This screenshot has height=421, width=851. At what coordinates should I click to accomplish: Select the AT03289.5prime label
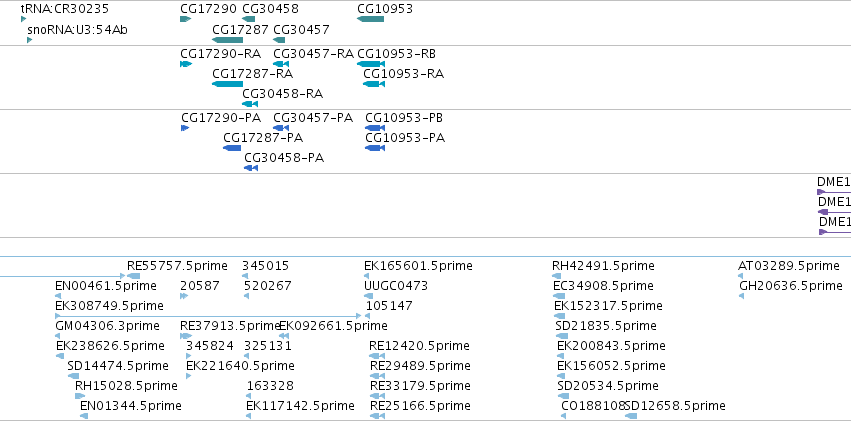789,266
